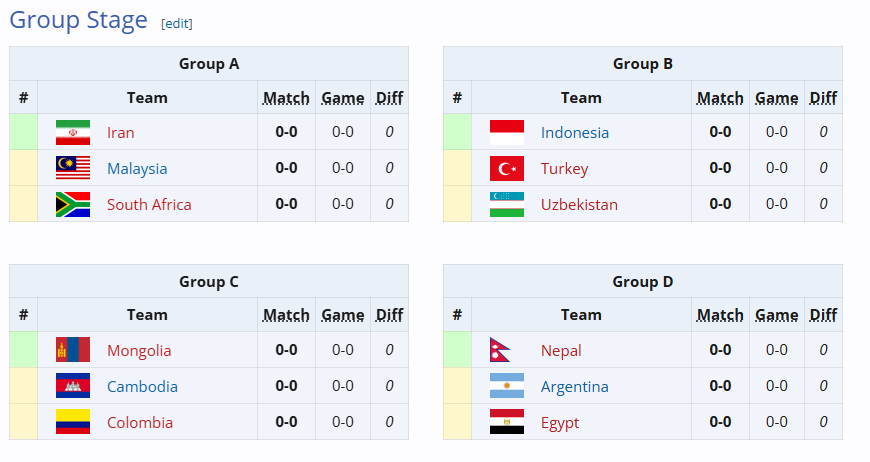
Task: Click the Indonesia flag icon
Action: [x=507, y=132]
